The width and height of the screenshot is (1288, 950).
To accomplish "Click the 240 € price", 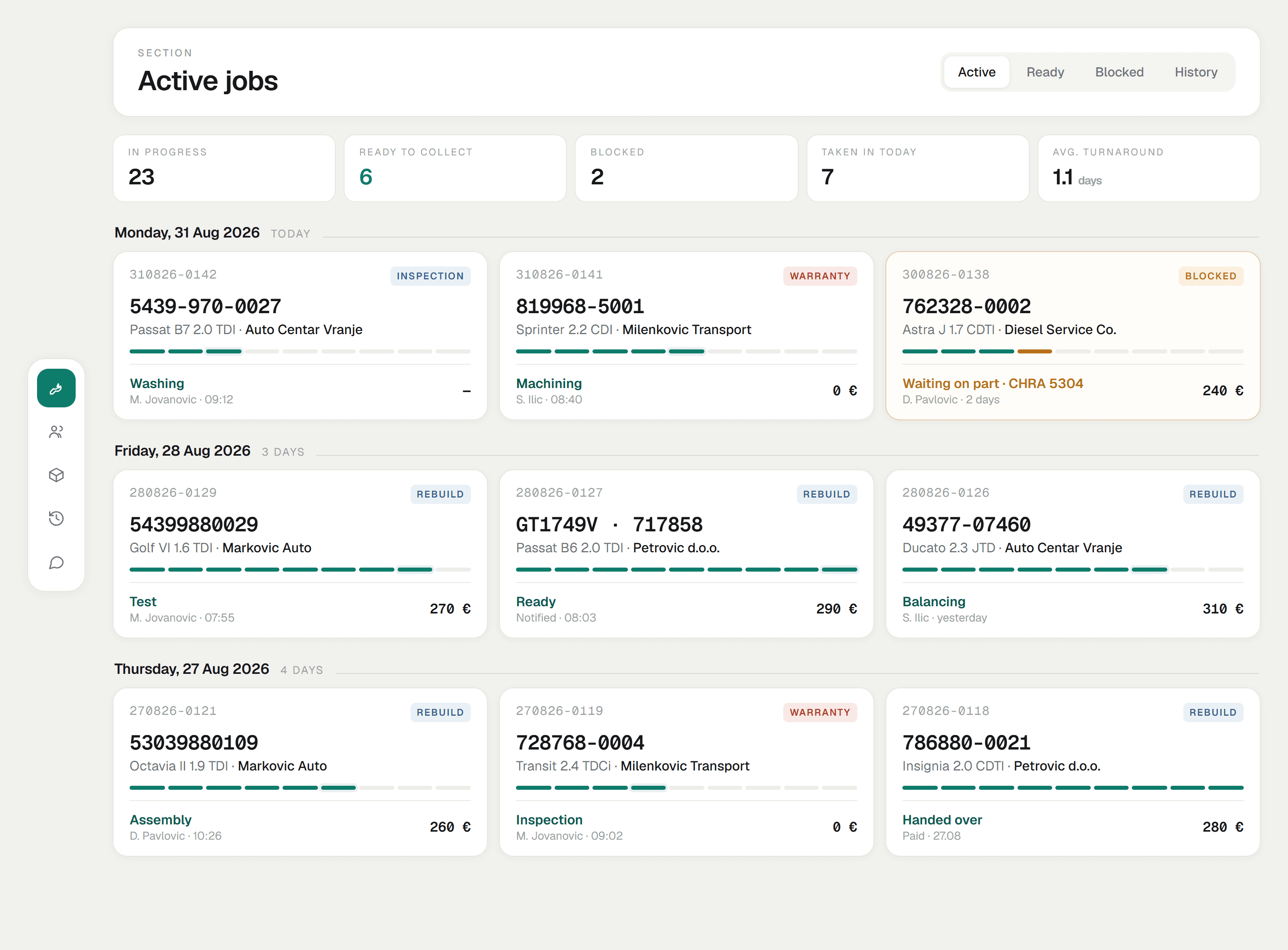I will pyautogui.click(x=1222, y=390).
